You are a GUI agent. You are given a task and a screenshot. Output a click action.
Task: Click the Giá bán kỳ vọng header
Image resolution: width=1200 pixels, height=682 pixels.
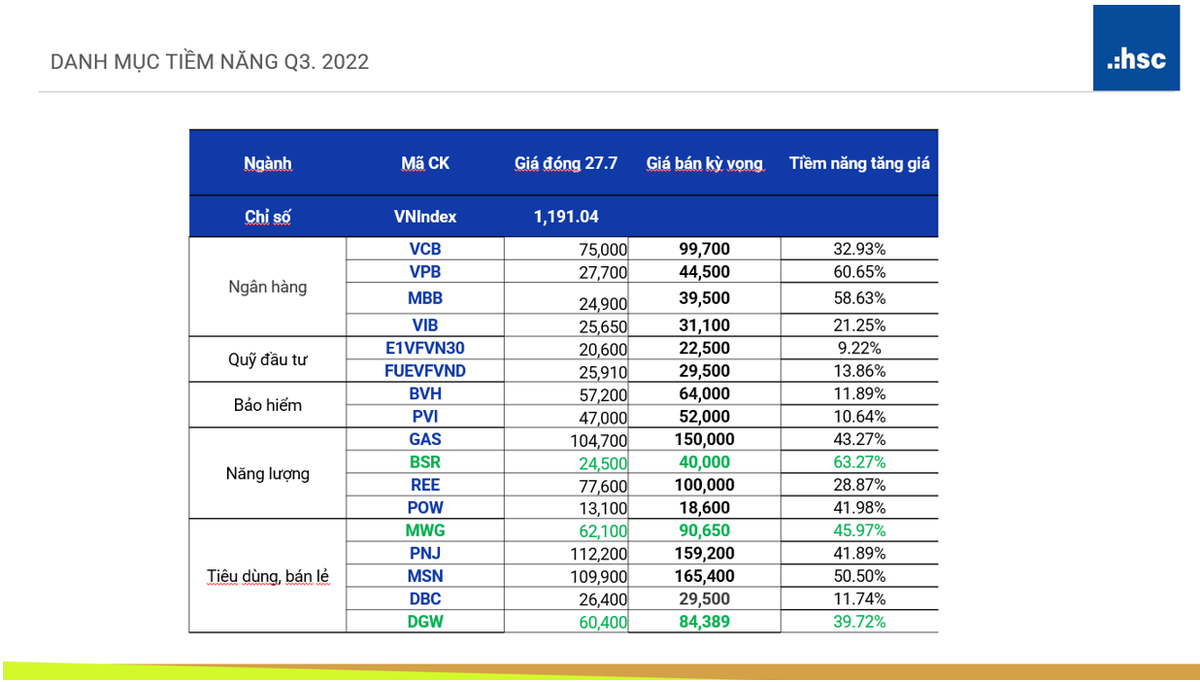[704, 163]
